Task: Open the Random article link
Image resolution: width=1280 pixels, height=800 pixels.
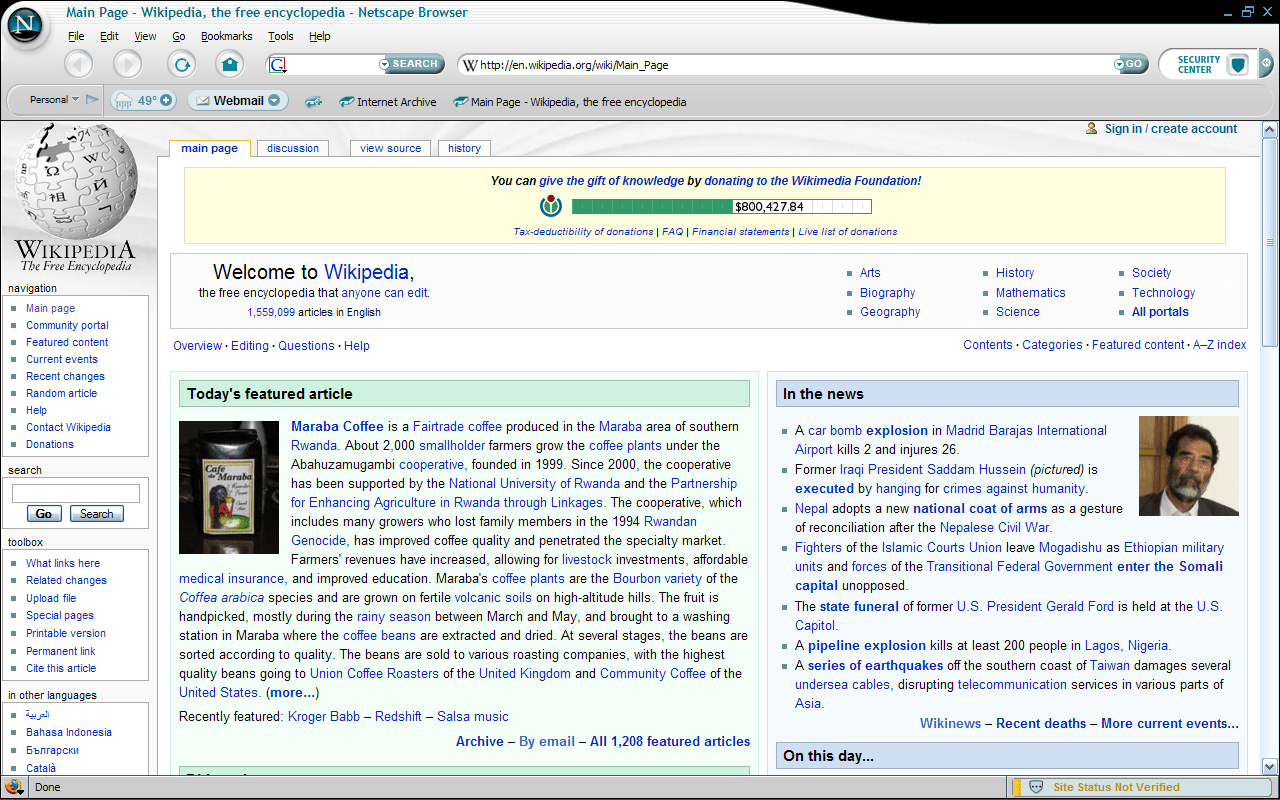Action: 61,393
